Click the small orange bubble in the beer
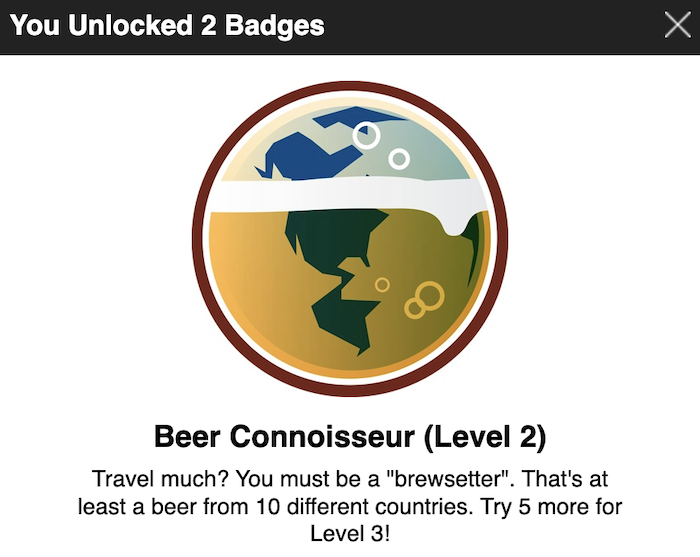This screenshot has height=557, width=700. coord(382,285)
